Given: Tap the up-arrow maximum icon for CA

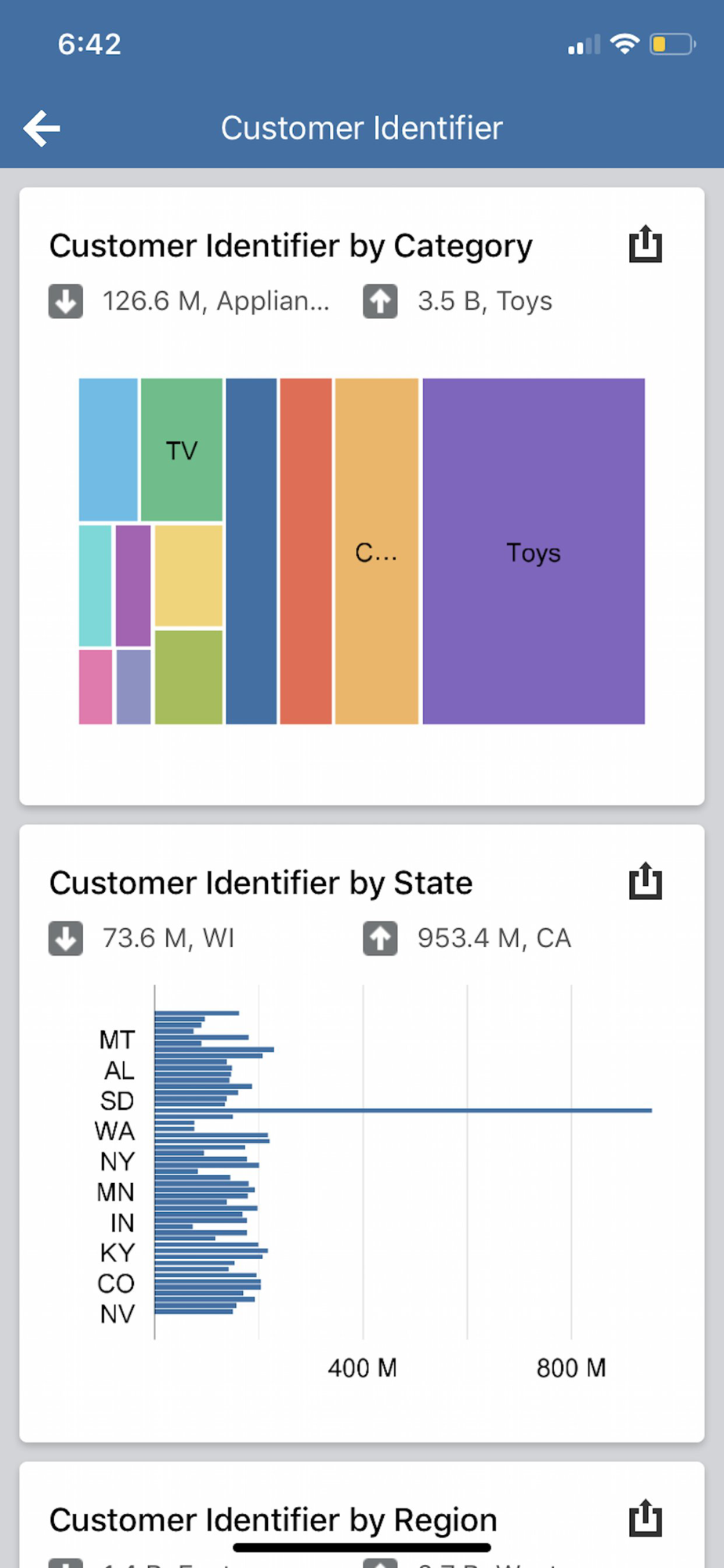Looking at the screenshot, I should coord(380,938).
